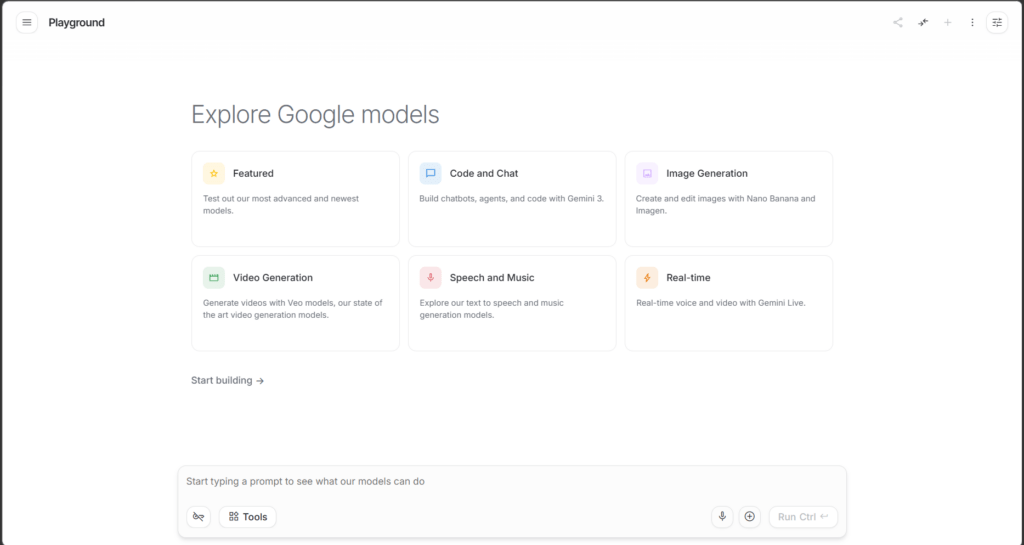Screen dimensions: 1024x545
Task: Click the Explore Google models heading
Action: pos(315,115)
